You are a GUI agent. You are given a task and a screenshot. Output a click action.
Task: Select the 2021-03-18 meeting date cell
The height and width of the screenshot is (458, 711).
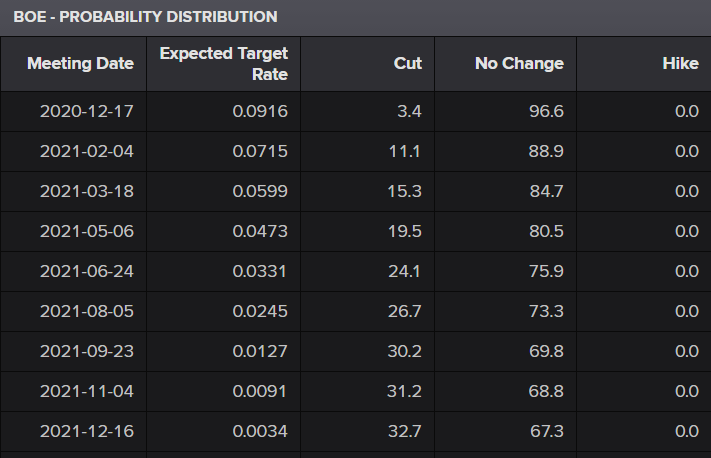click(x=73, y=191)
